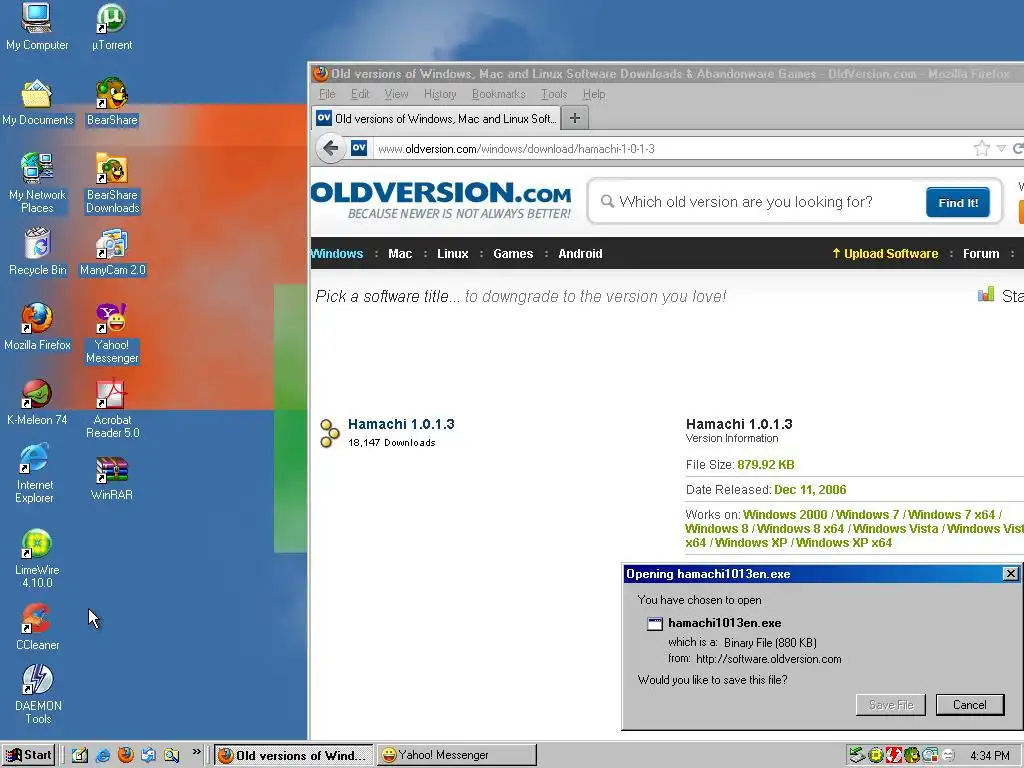
Task: Switch to the Firefox taskbar button
Action: [294, 755]
